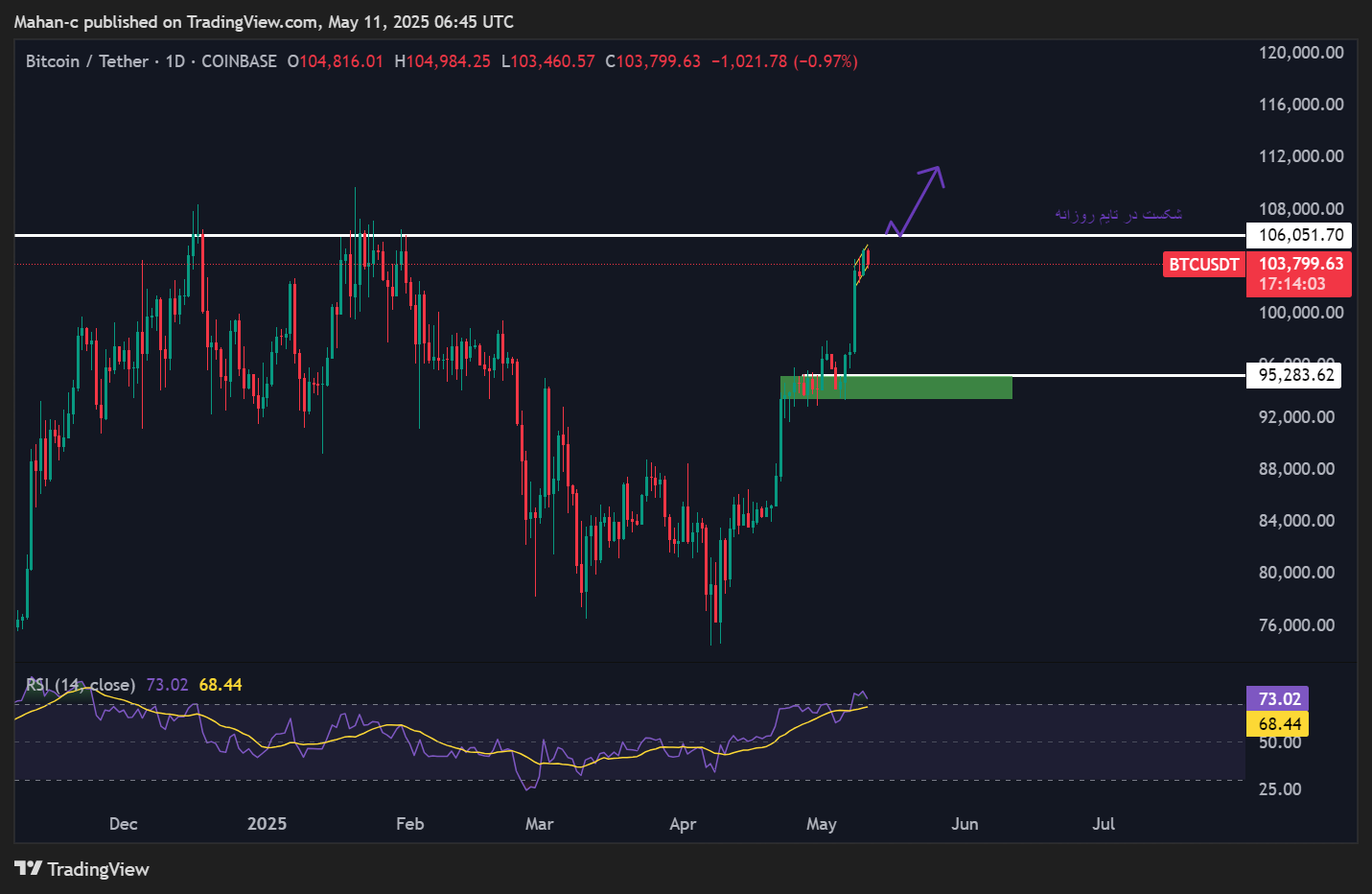The width and height of the screenshot is (1372, 894).
Task: Select the small flag pattern on latest candles
Action: pos(862,264)
